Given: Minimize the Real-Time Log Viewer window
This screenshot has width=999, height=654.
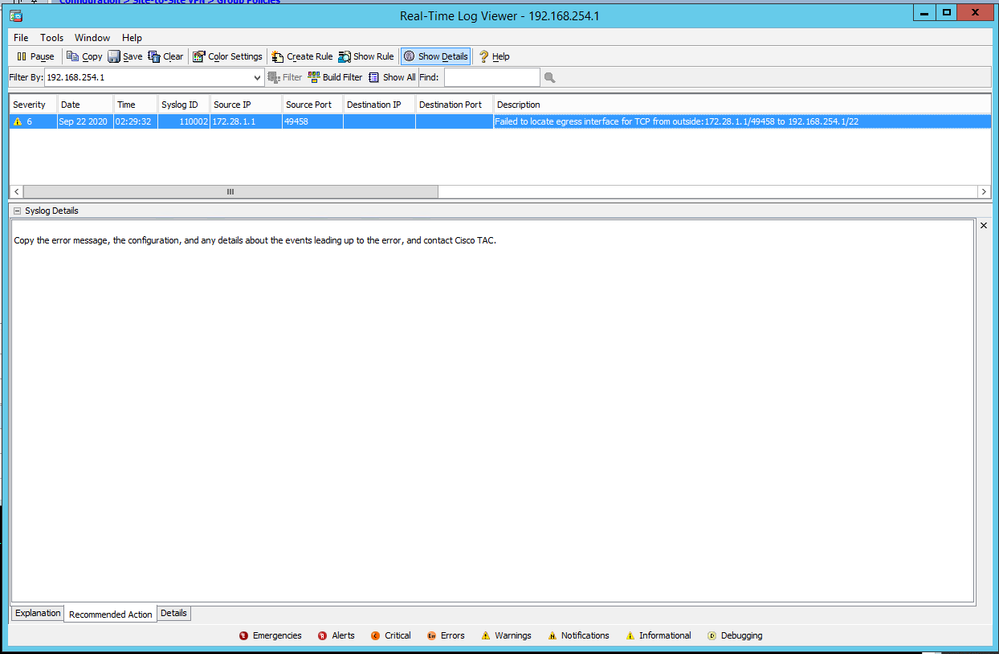Looking at the screenshot, I should (x=924, y=13).
